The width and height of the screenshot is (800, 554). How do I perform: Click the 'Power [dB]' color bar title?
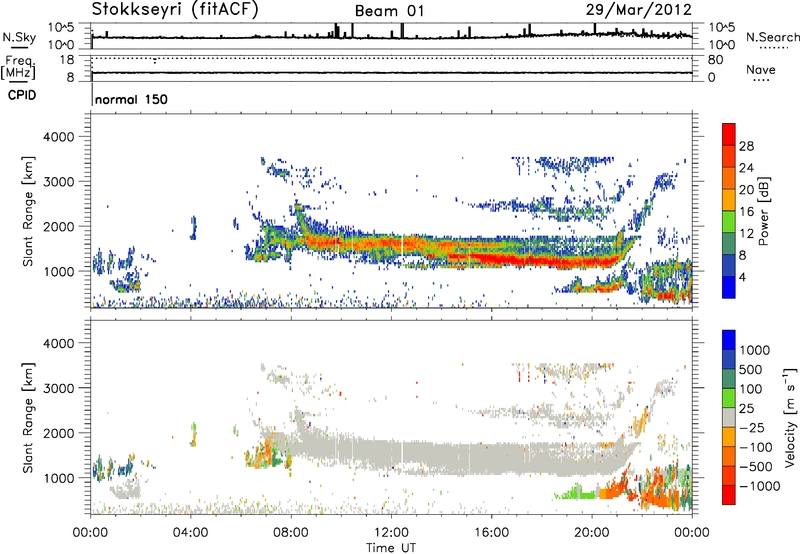763,211
